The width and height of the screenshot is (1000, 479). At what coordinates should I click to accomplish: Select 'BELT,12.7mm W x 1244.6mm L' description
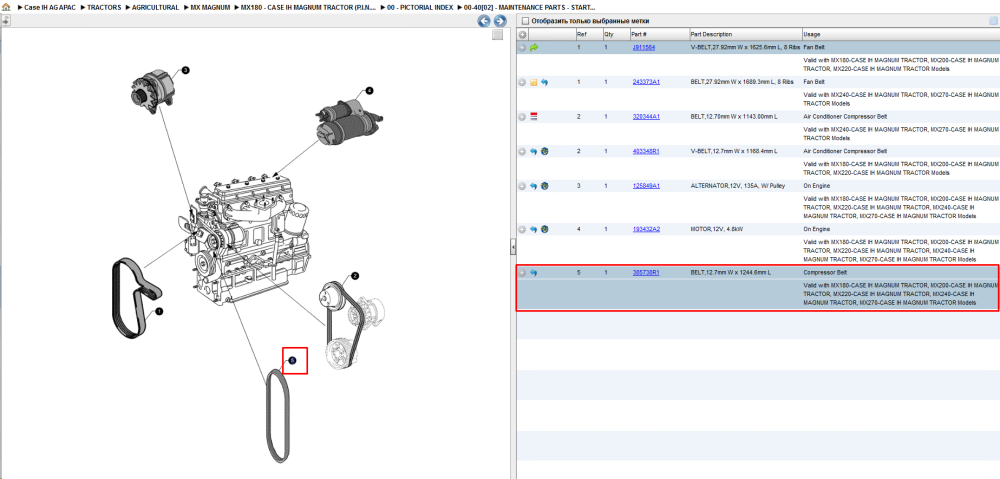[731, 272]
